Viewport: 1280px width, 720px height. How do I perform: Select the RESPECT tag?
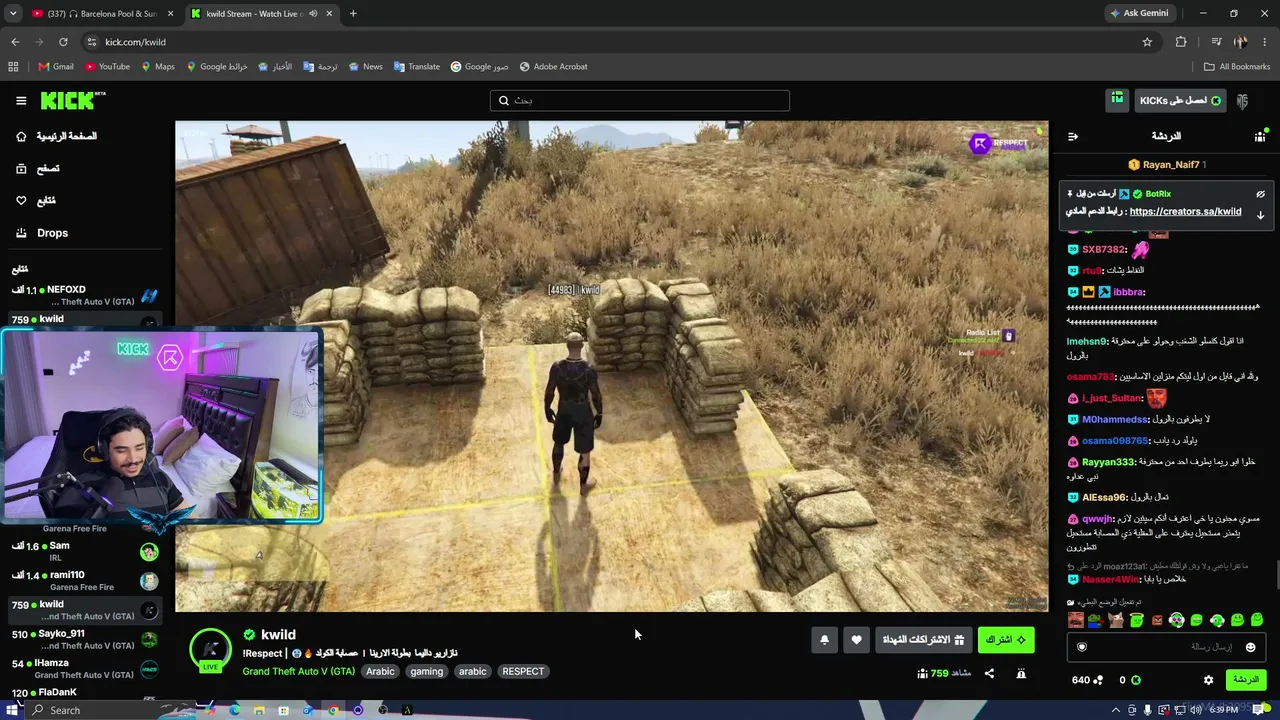tap(523, 671)
